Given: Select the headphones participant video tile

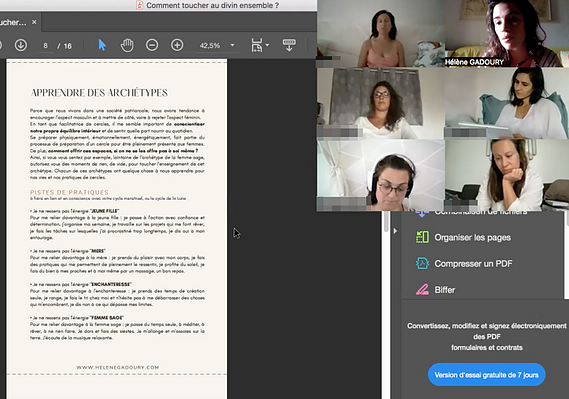Looking at the screenshot, I should tap(381, 176).
